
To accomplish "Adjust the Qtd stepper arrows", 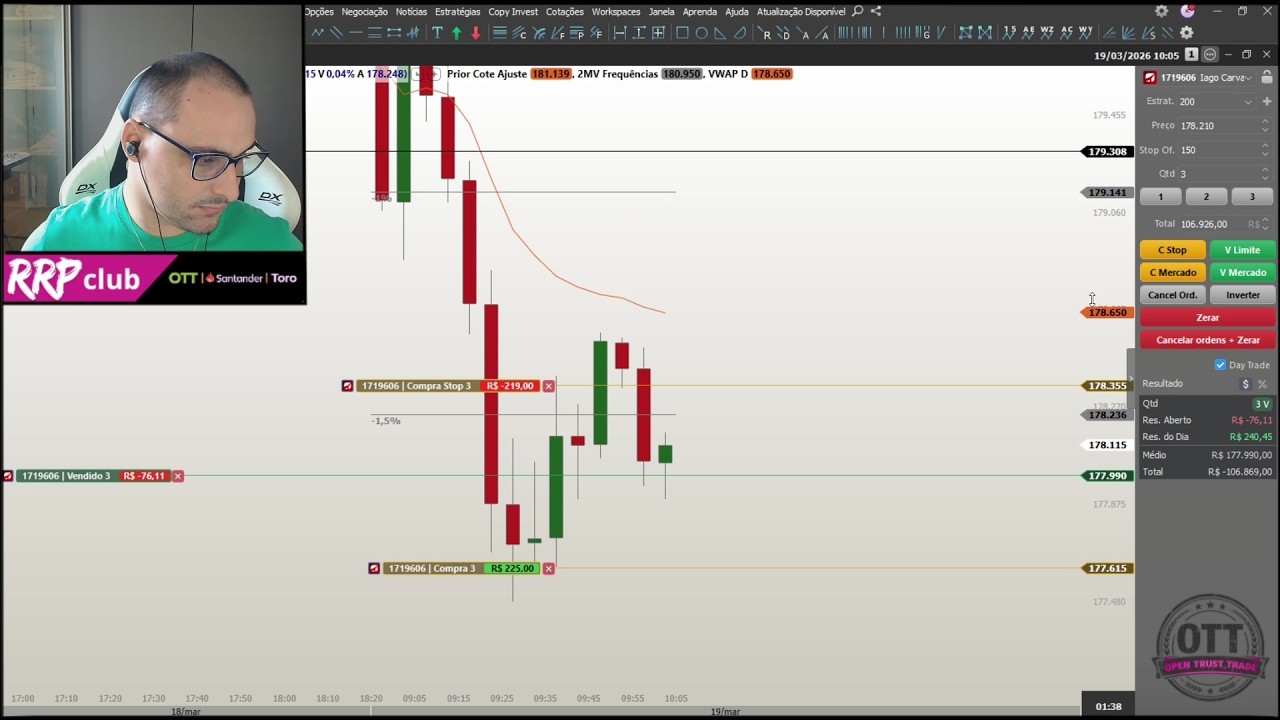I will click(1265, 174).
